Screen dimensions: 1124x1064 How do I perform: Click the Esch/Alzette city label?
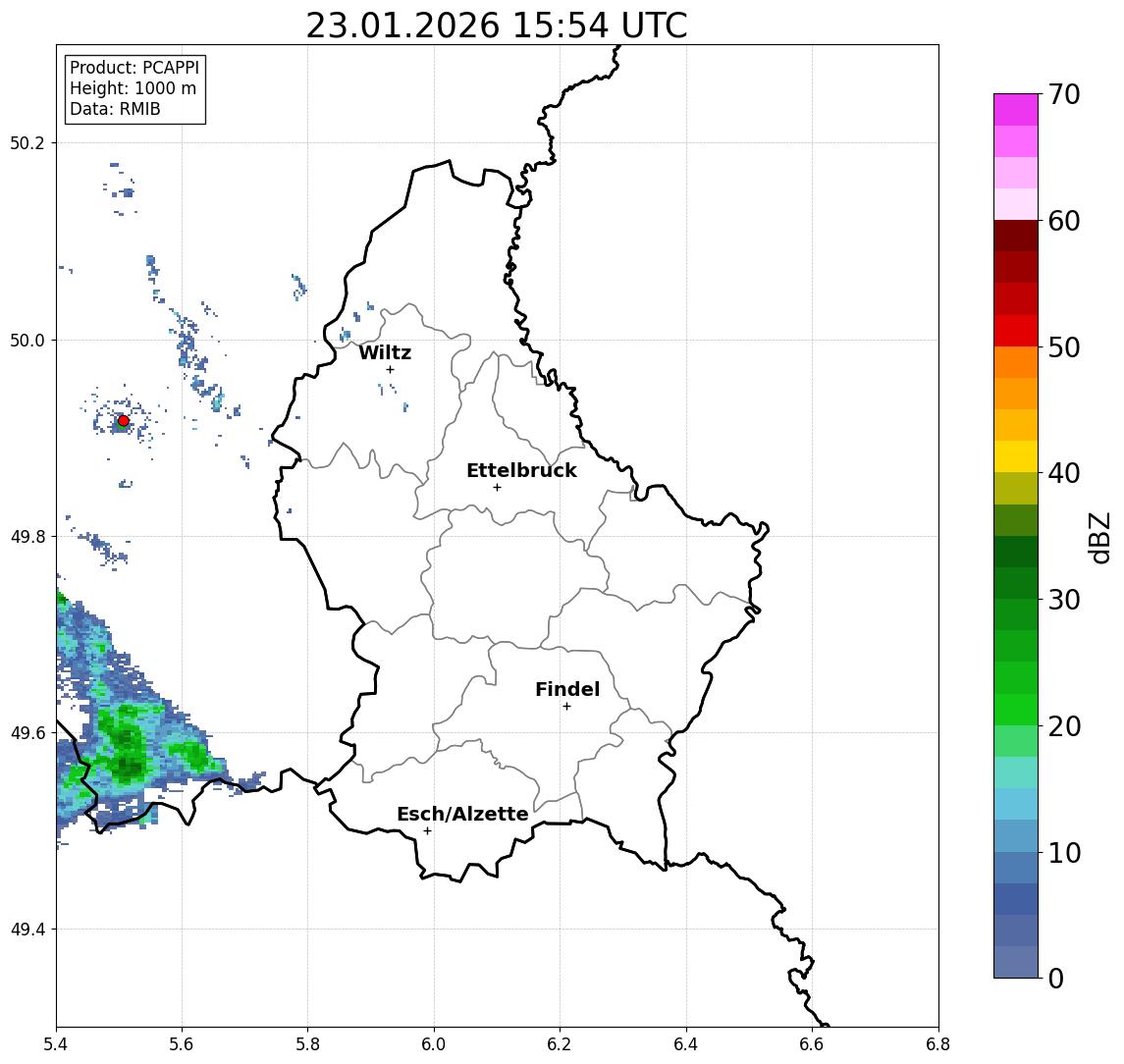pos(462,814)
